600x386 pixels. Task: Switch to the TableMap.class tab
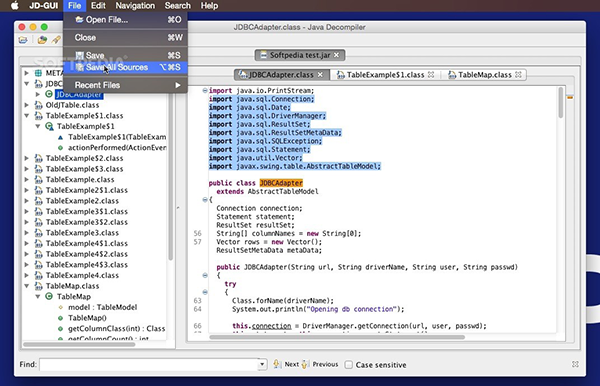click(x=485, y=75)
